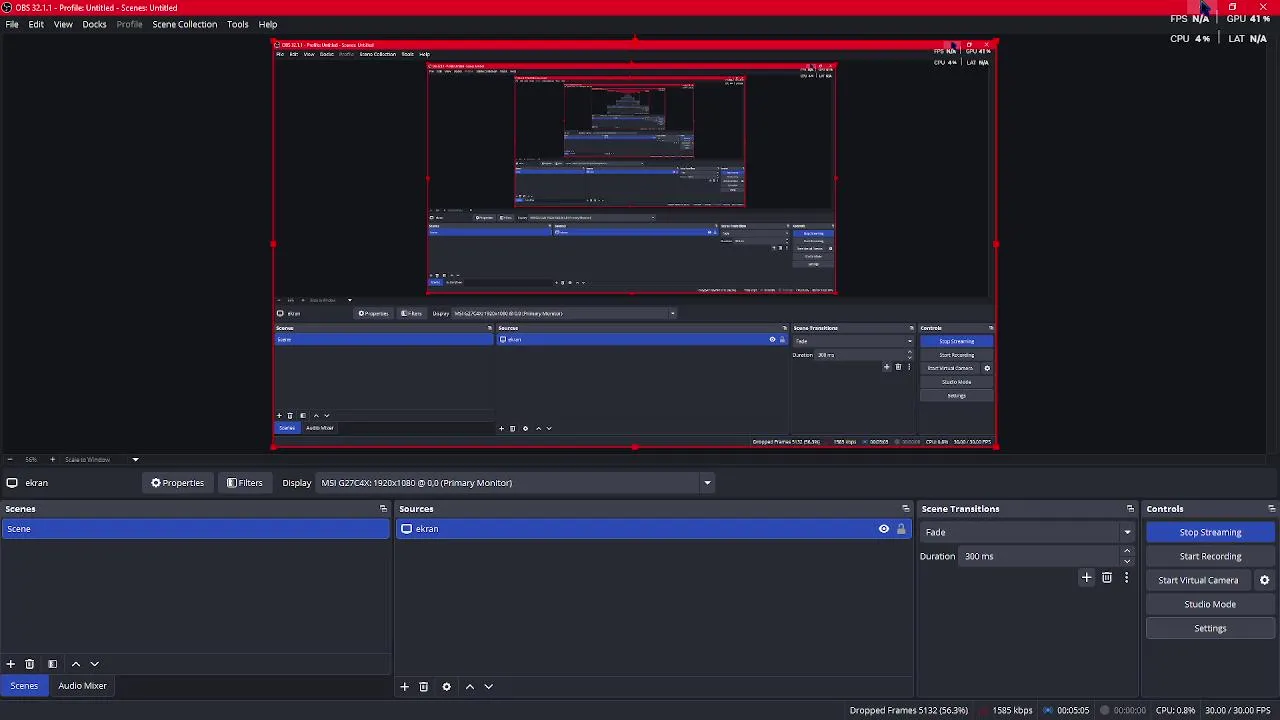The width and height of the screenshot is (1280, 720).
Task: Float the Scenes dock using its header icon
Action: point(383,509)
